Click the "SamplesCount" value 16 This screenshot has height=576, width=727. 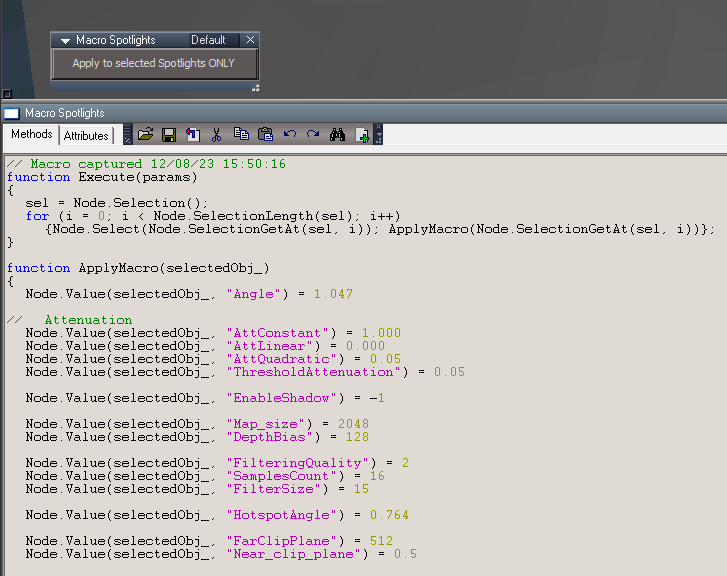377,476
